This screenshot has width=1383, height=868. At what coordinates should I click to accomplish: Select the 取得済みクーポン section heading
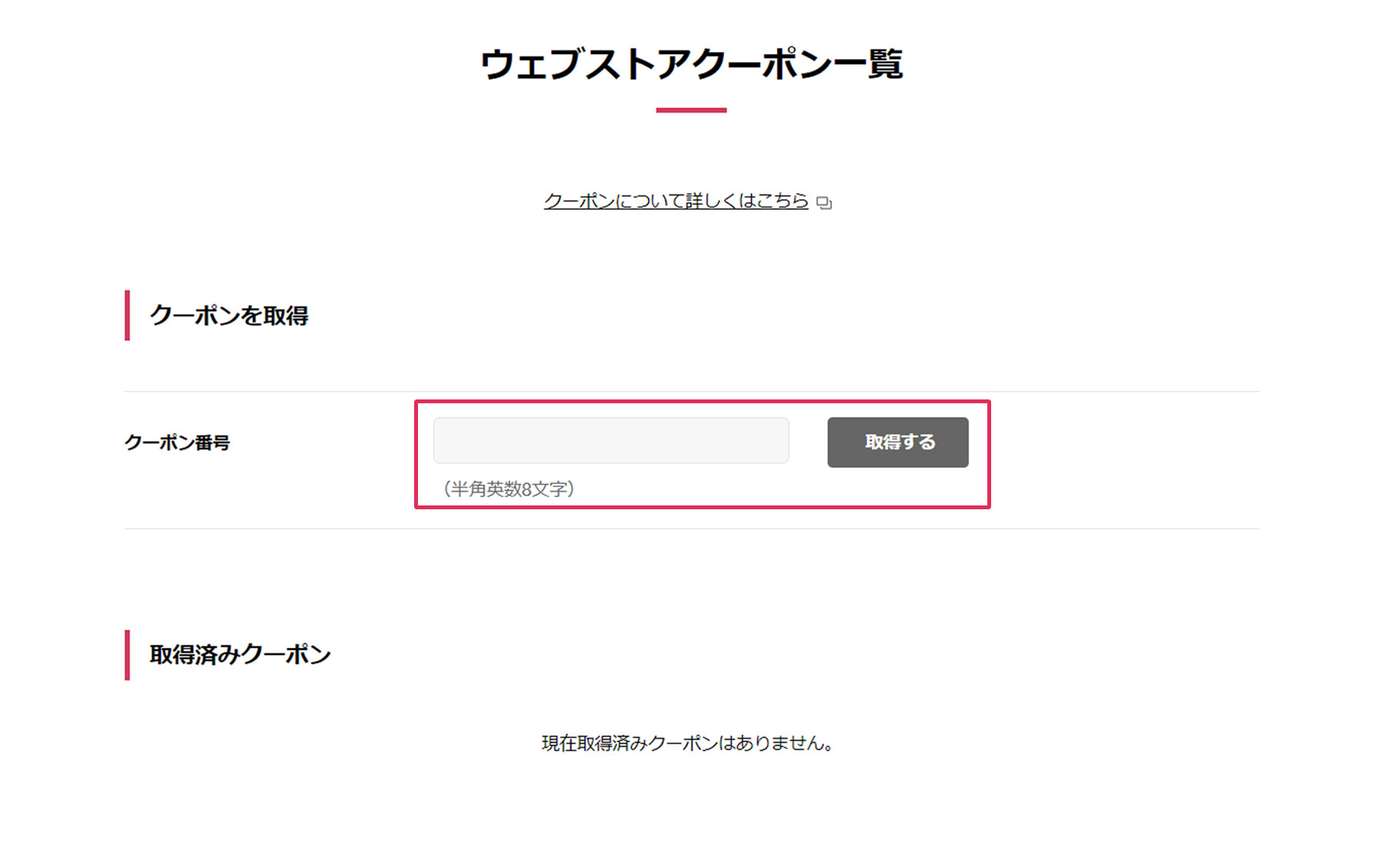point(240,655)
